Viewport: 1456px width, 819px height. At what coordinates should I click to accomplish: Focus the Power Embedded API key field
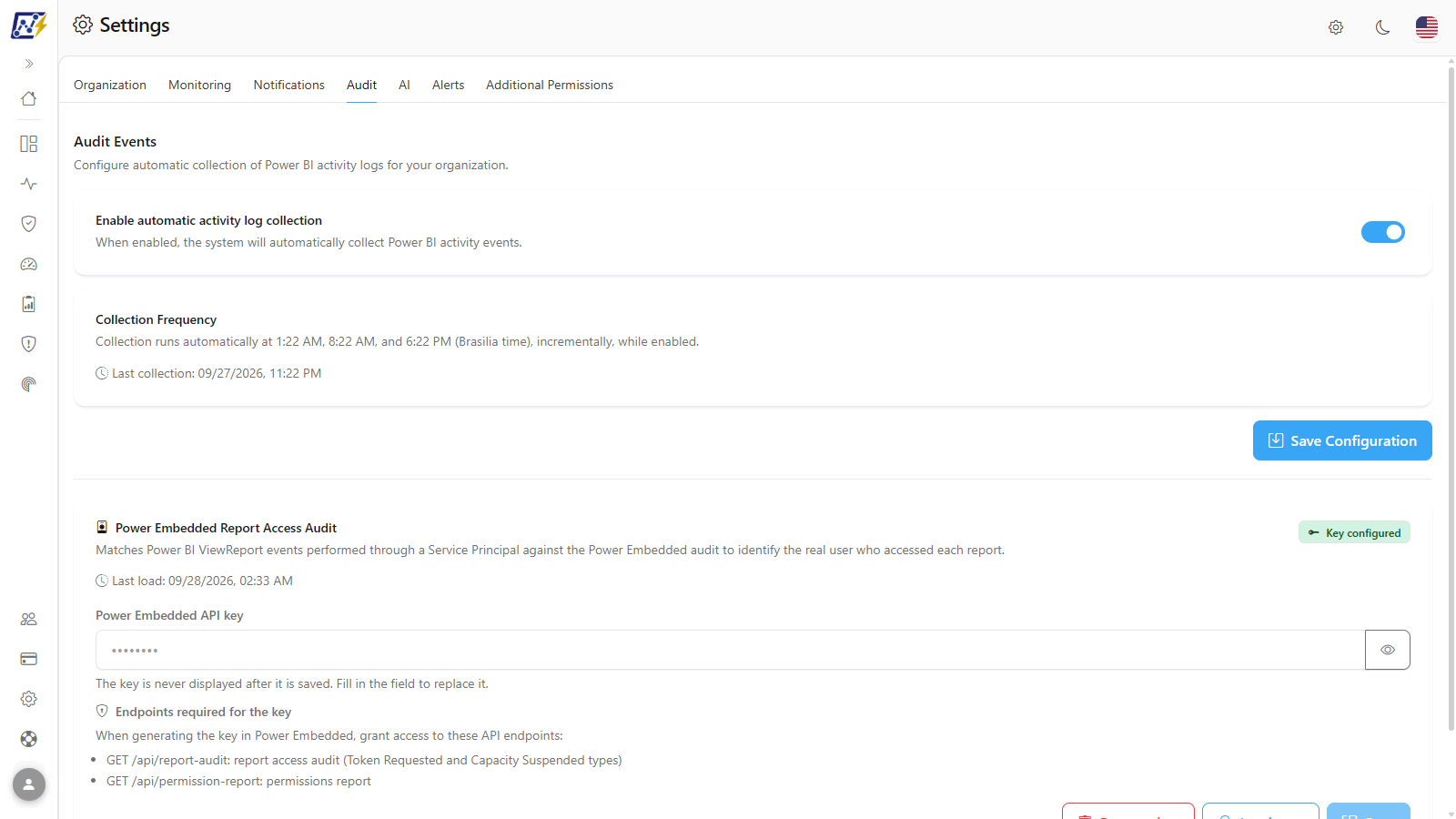click(x=730, y=650)
